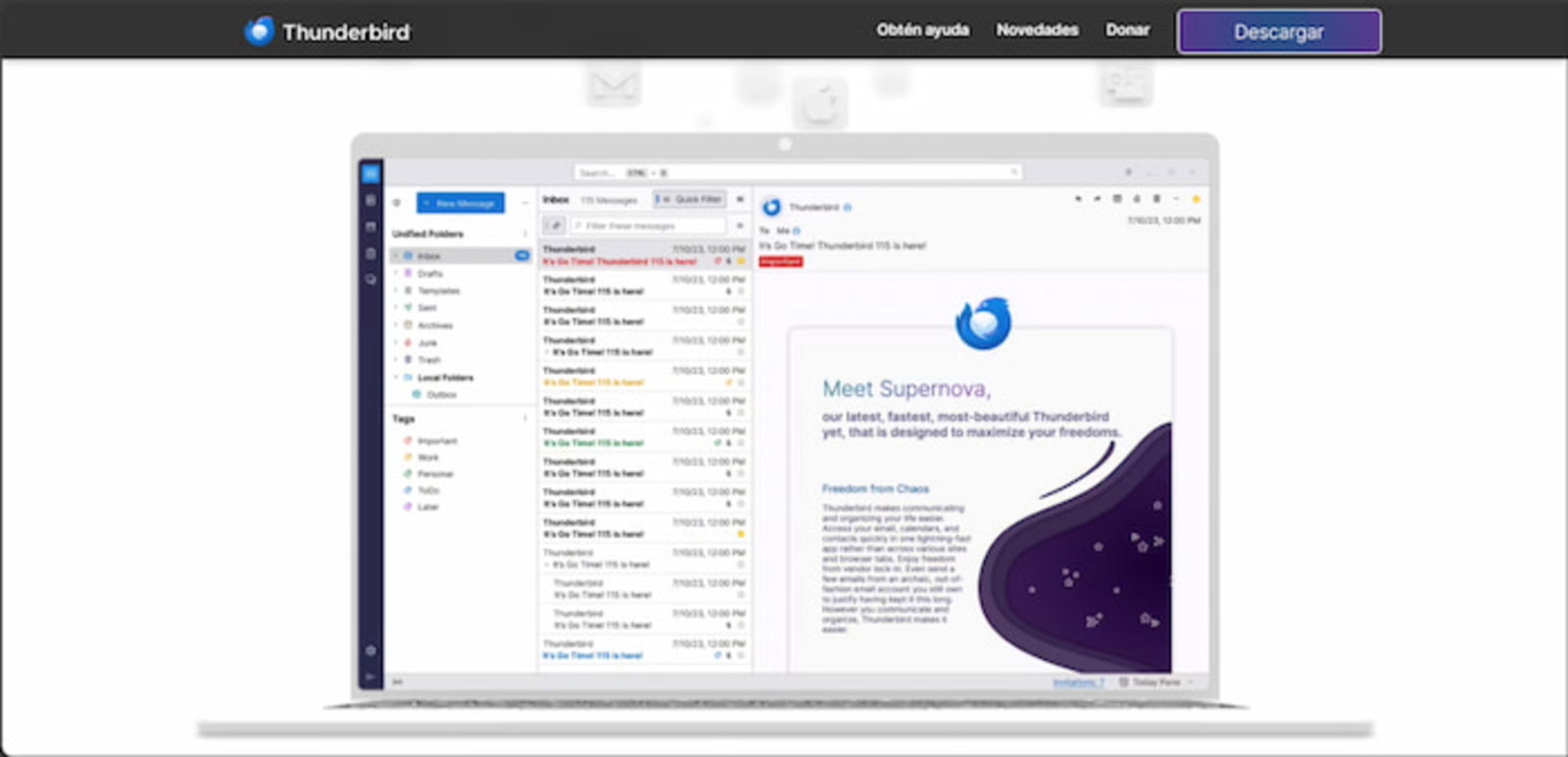
Task: Expand the chevron beside the Inbox folder
Action: point(396,256)
